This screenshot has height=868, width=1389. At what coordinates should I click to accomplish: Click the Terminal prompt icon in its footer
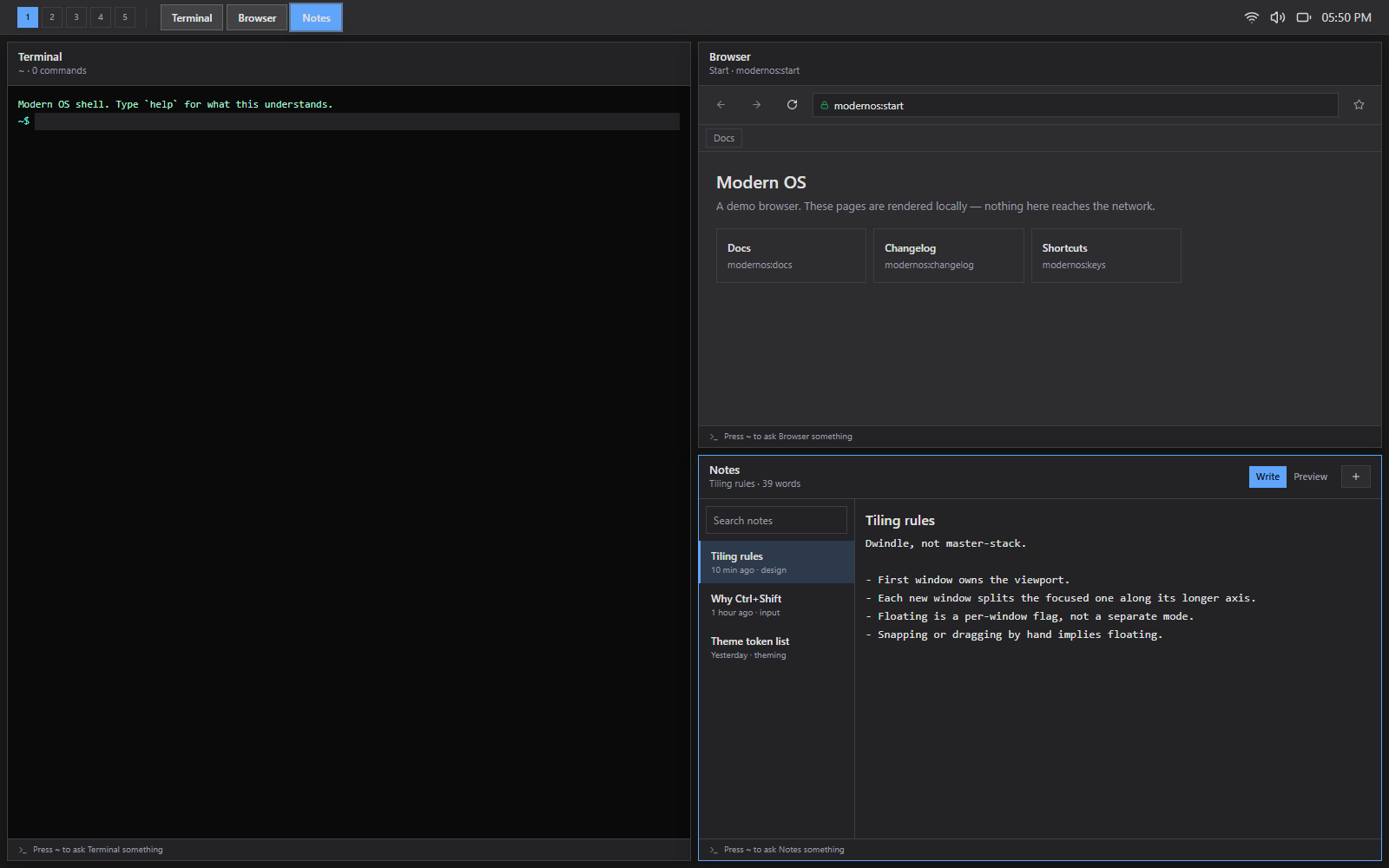23,850
